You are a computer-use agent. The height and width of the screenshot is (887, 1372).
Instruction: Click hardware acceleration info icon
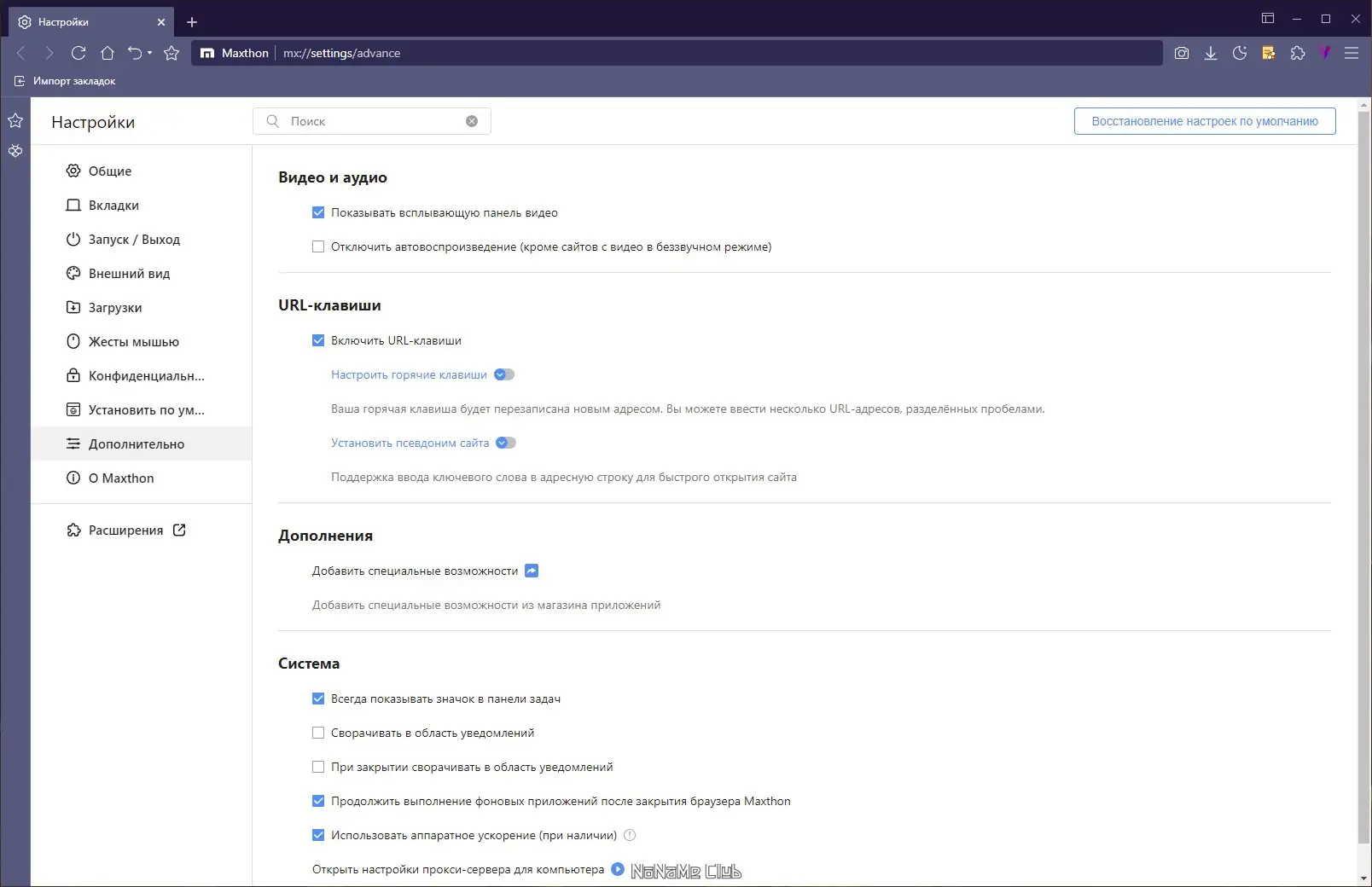[630, 835]
